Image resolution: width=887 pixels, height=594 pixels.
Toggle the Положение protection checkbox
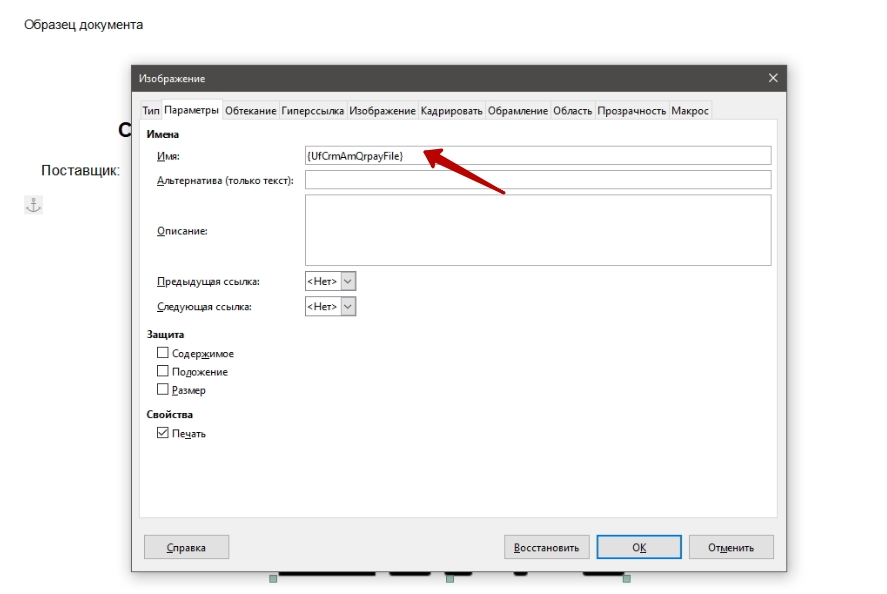[163, 371]
